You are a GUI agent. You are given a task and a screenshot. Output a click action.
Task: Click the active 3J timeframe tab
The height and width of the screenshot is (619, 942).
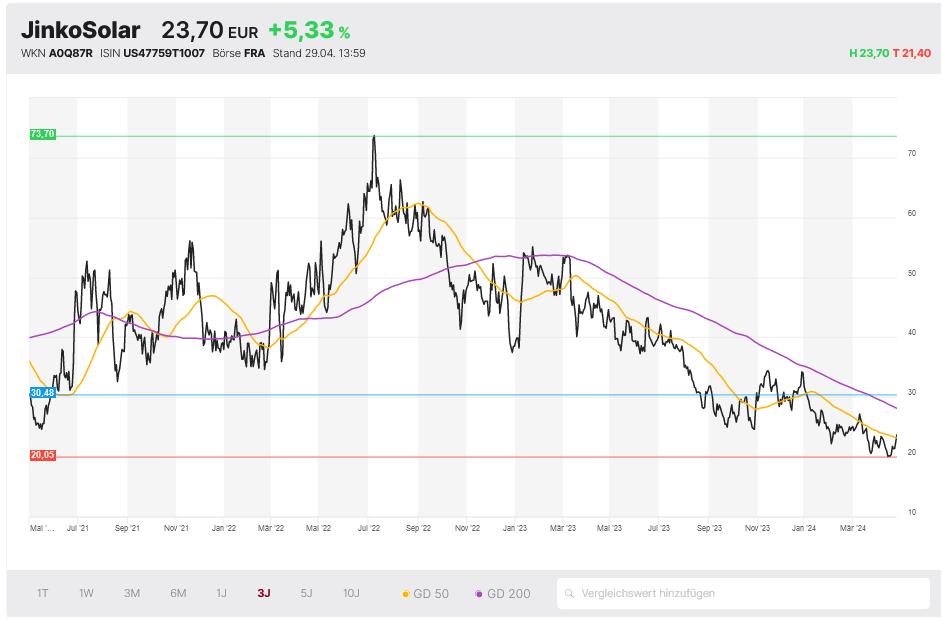tap(264, 593)
